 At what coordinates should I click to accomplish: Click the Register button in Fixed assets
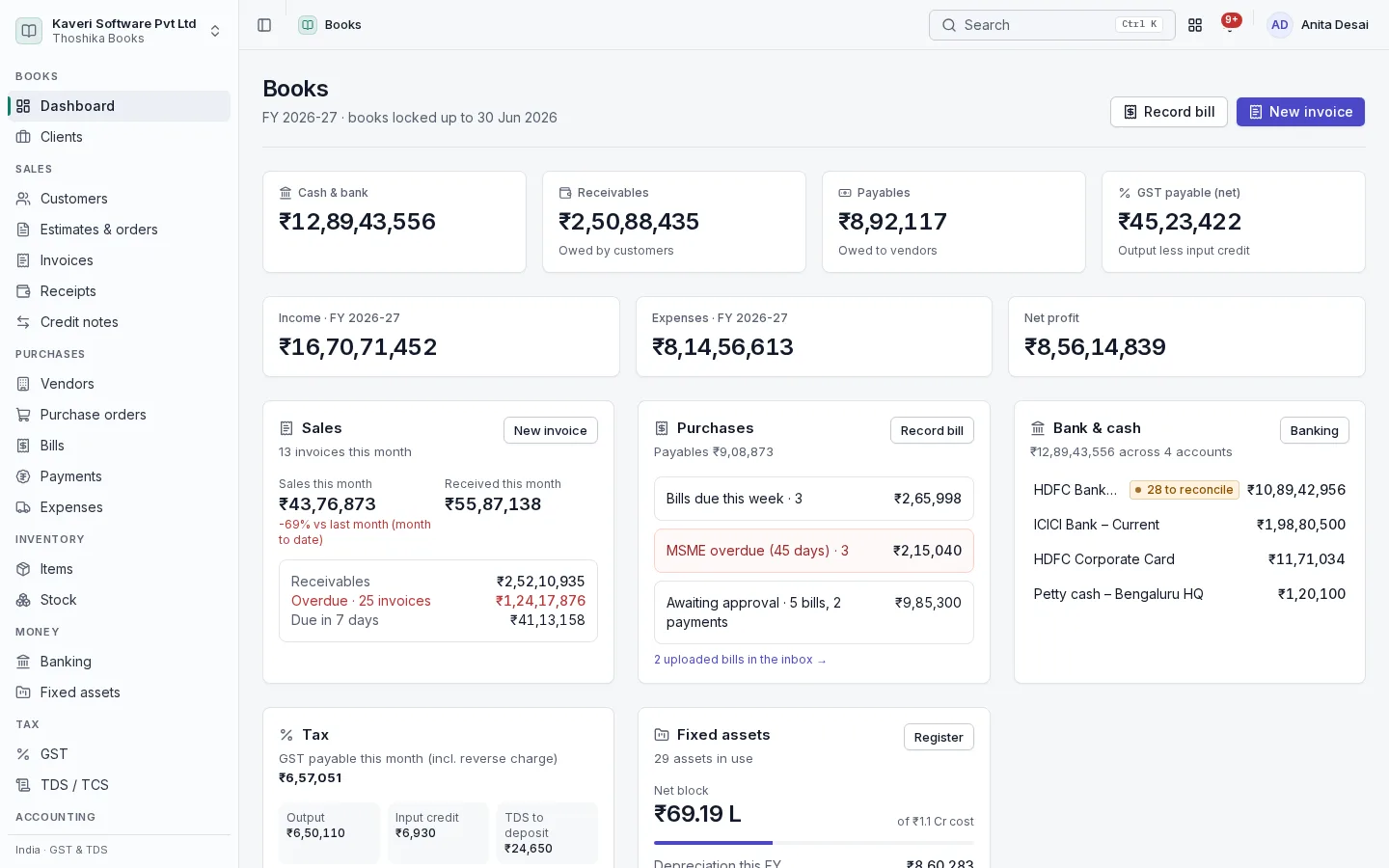pos(939,737)
